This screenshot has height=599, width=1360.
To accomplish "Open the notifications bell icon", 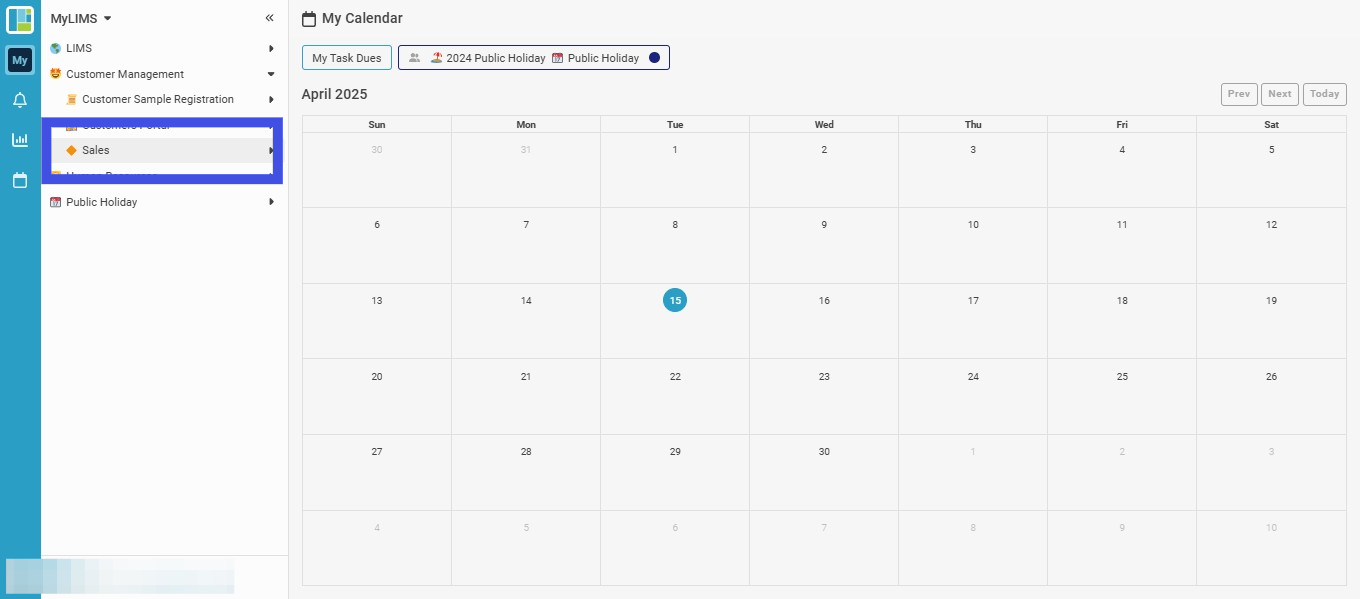I will (x=20, y=100).
